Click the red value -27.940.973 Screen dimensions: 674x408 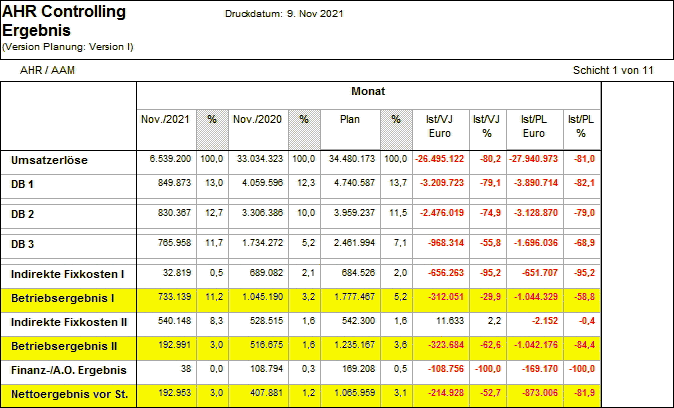533,159
